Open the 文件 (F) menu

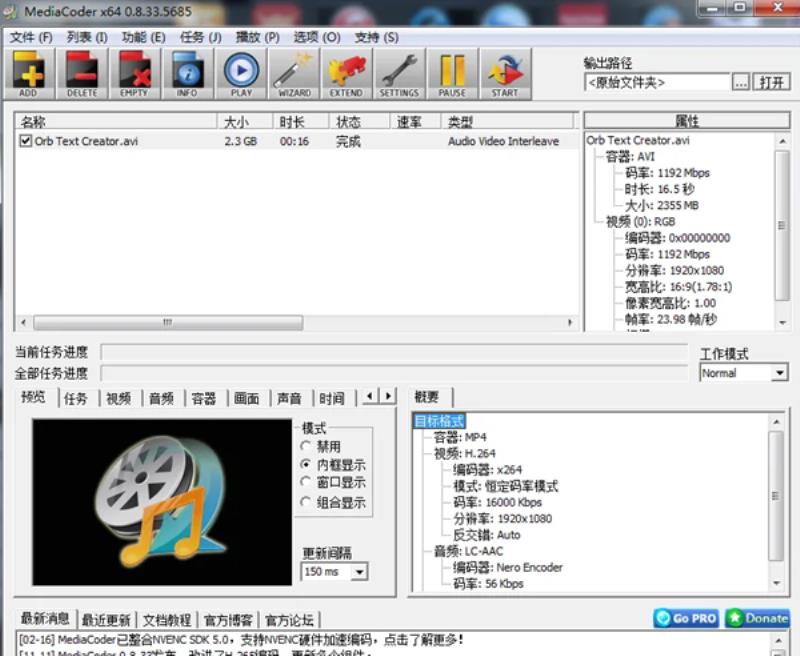pyautogui.click(x=31, y=37)
